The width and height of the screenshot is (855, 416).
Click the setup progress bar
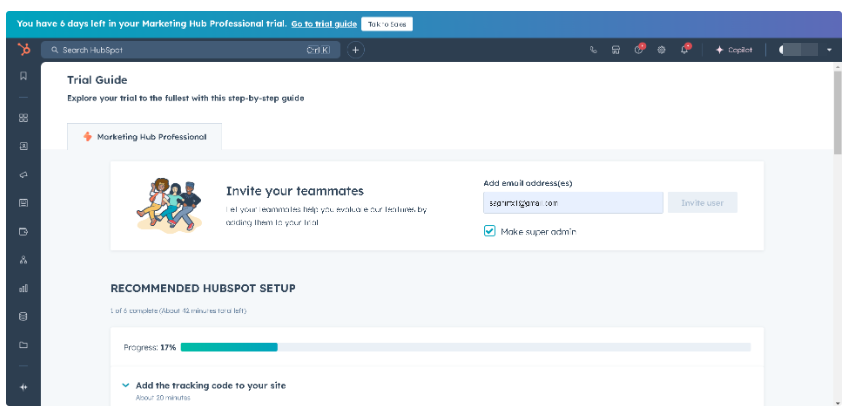465,347
